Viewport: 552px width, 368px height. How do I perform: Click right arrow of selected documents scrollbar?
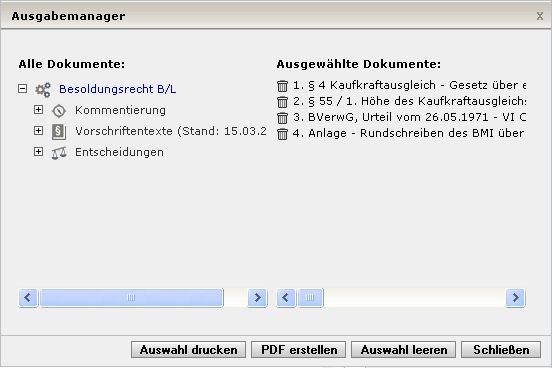click(x=515, y=298)
